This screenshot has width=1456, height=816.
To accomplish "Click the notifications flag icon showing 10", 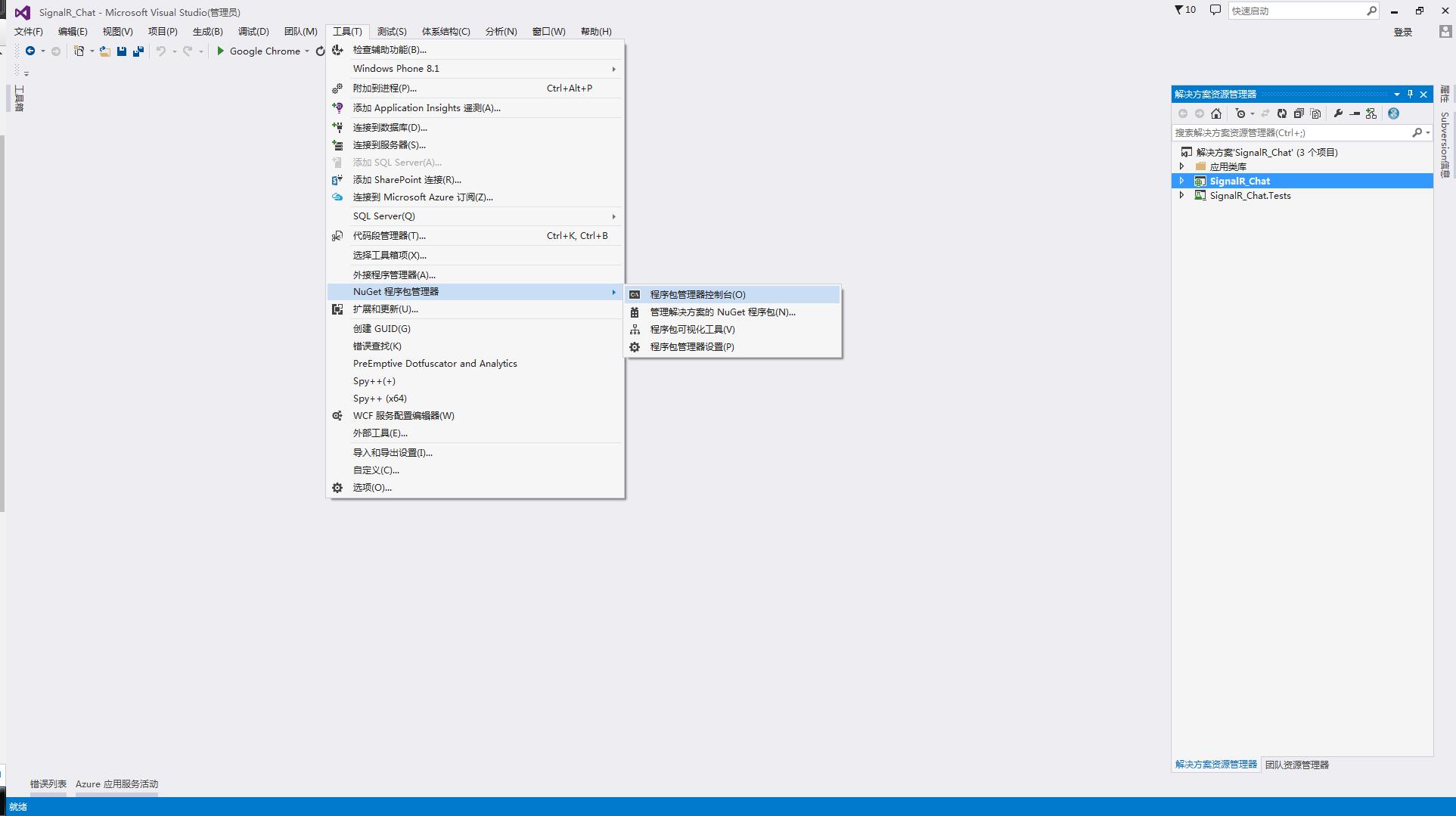I will [x=1184, y=10].
